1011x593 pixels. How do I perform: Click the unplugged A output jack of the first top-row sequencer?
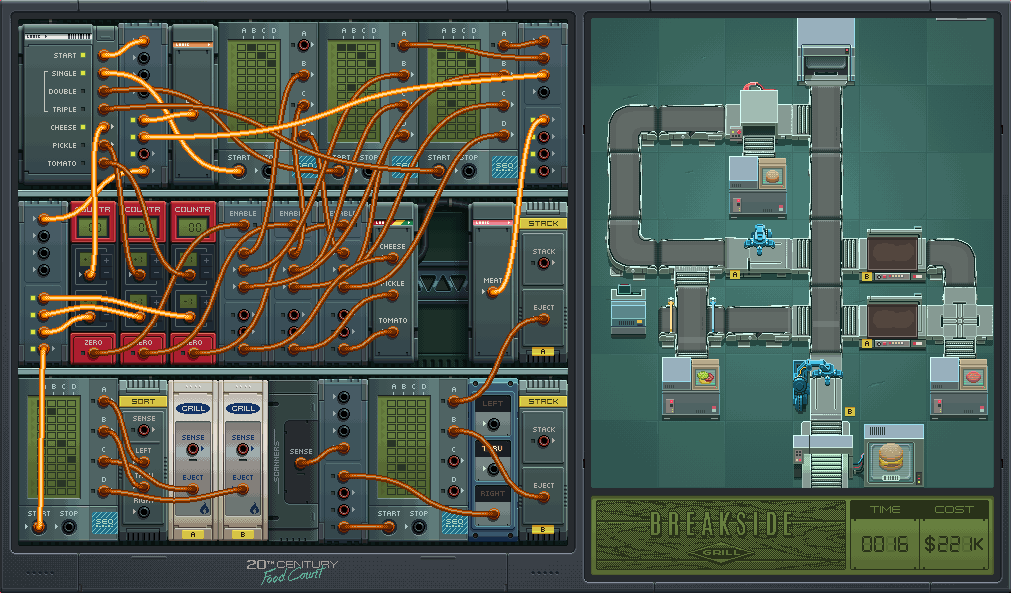[x=303, y=45]
